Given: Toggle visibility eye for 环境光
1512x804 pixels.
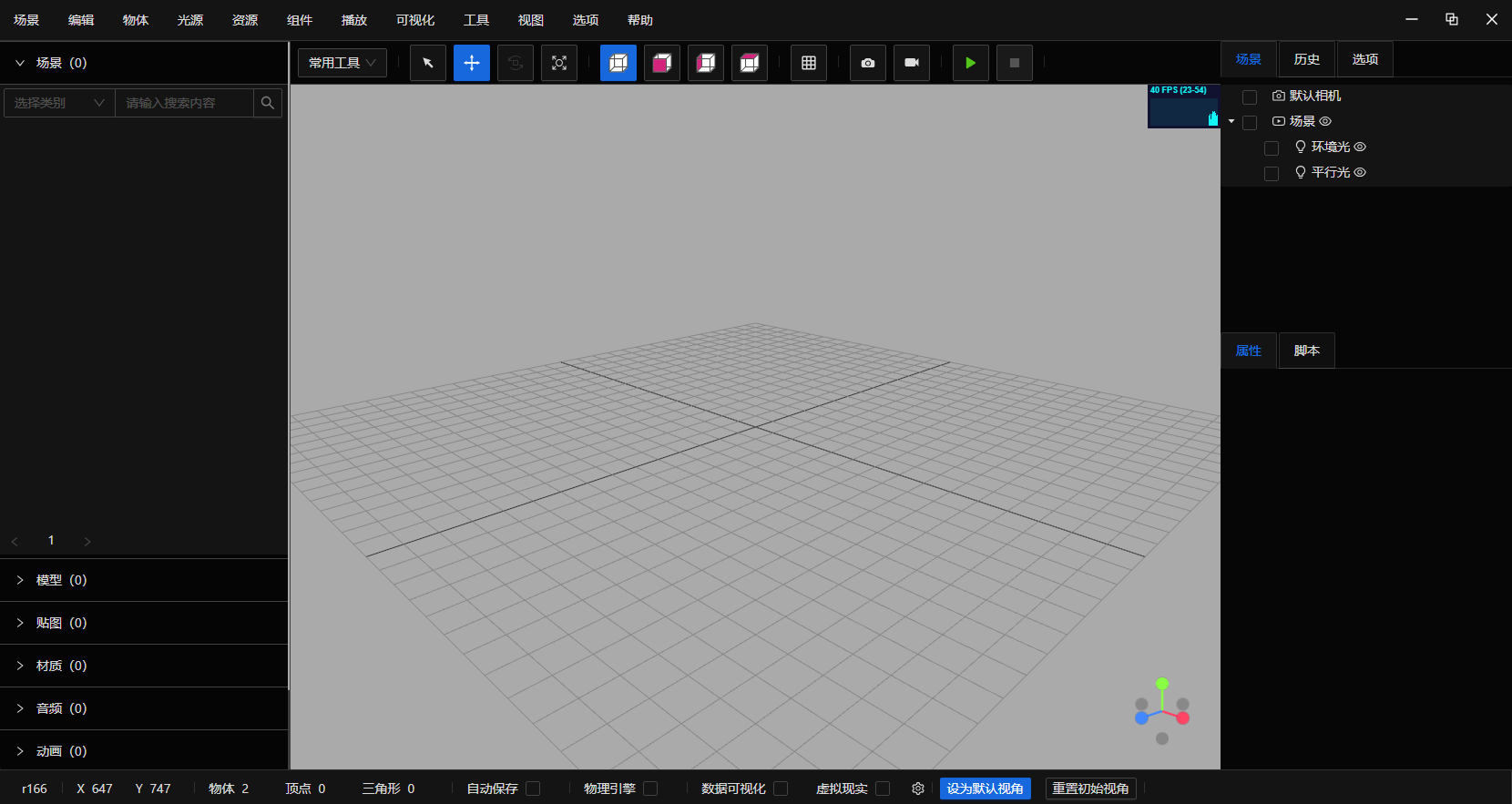Looking at the screenshot, I should (1360, 147).
